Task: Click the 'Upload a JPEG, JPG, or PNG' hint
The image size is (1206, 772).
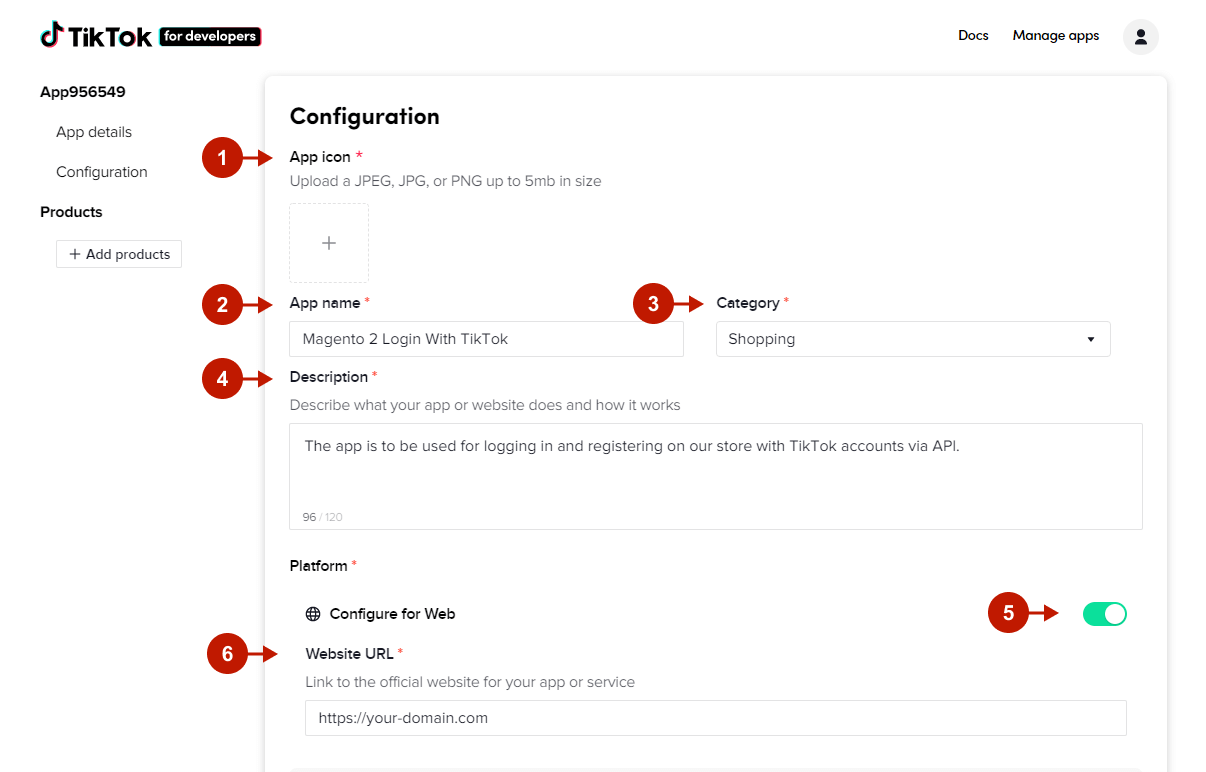Action: pos(446,181)
